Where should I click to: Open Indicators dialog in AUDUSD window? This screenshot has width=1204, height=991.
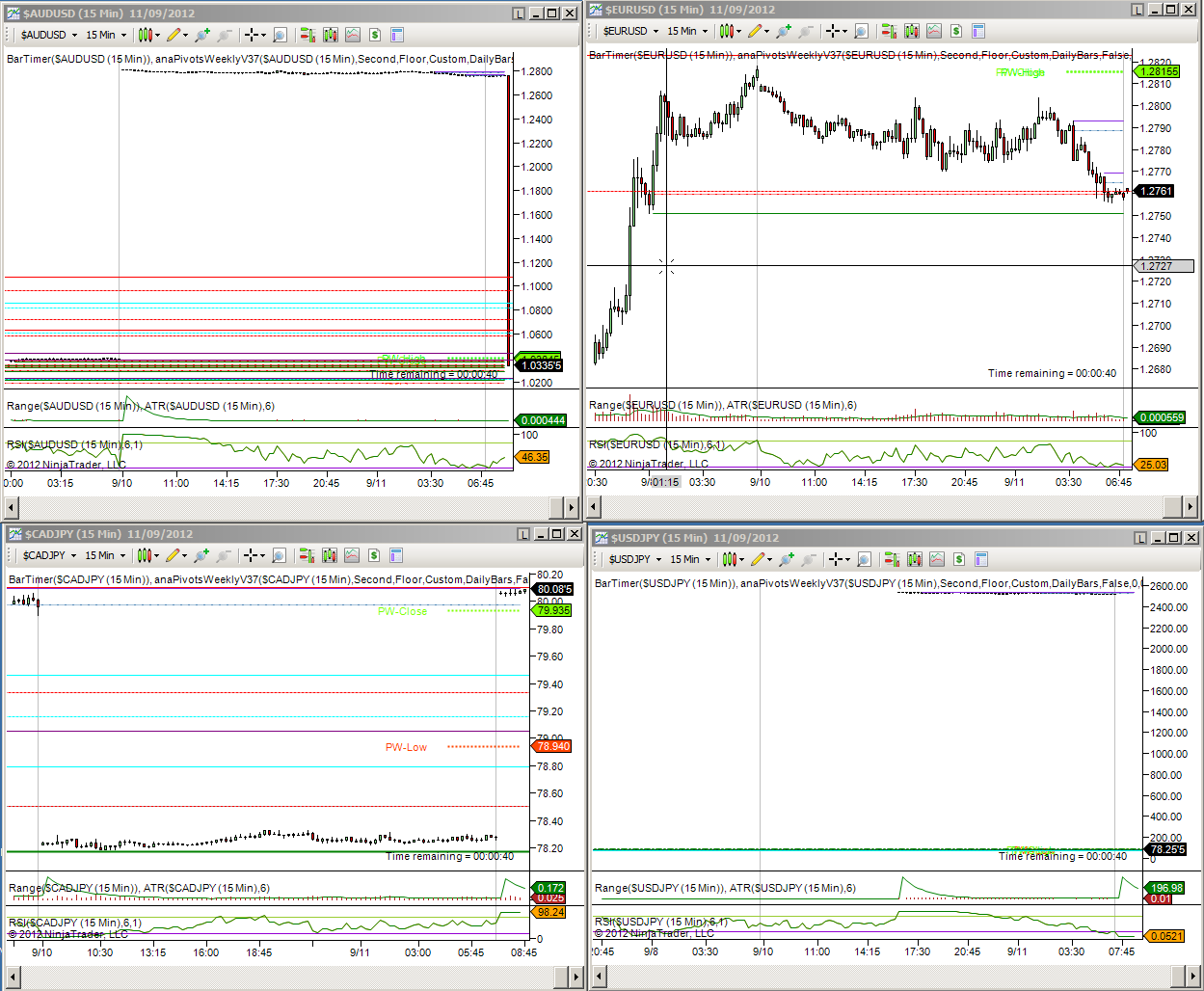[331, 35]
